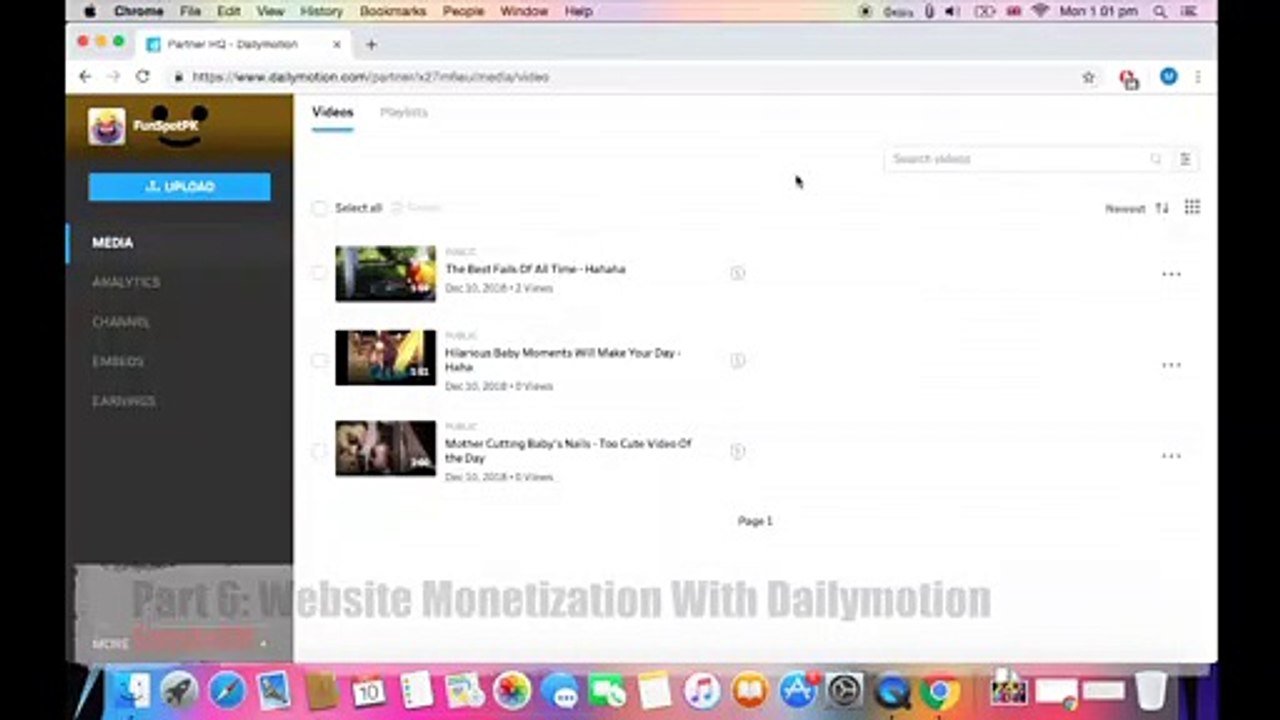Open the EARNINGS section in sidebar
This screenshot has width=1280, height=720.
(x=124, y=401)
